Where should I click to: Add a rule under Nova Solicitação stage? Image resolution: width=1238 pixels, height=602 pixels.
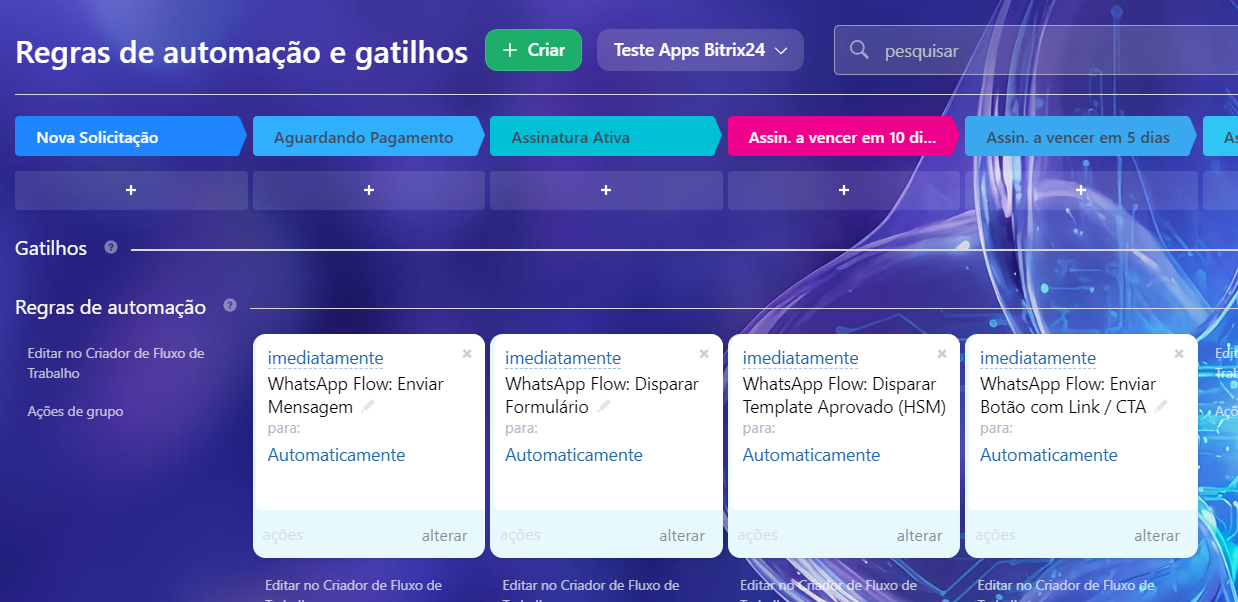point(131,190)
